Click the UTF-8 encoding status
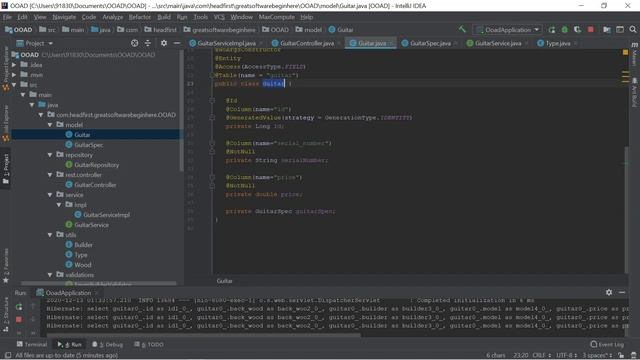The width and height of the screenshot is (640, 360). tap(567, 355)
